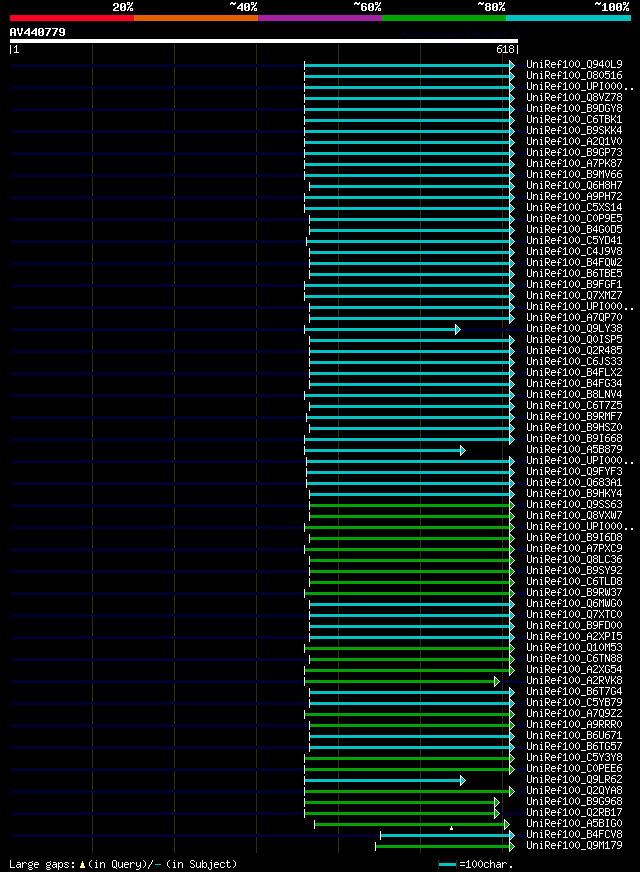This screenshot has width=640, height=872.
Task: Select the UniRef100_Q9LR62 entry
Action: 574,780
